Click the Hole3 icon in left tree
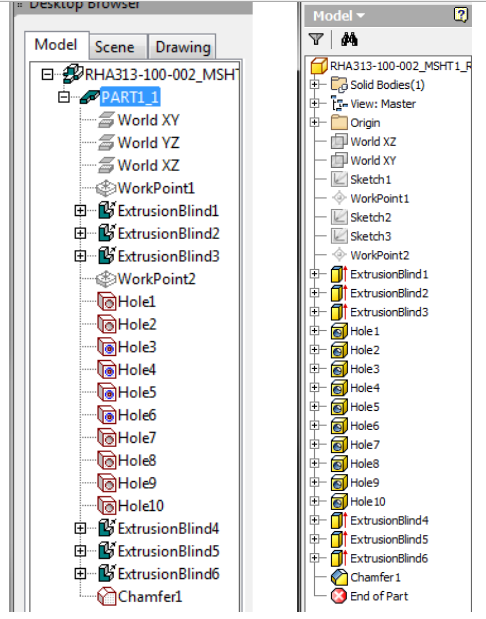The height and width of the screenshot is (619, 486). pos(107,347)
